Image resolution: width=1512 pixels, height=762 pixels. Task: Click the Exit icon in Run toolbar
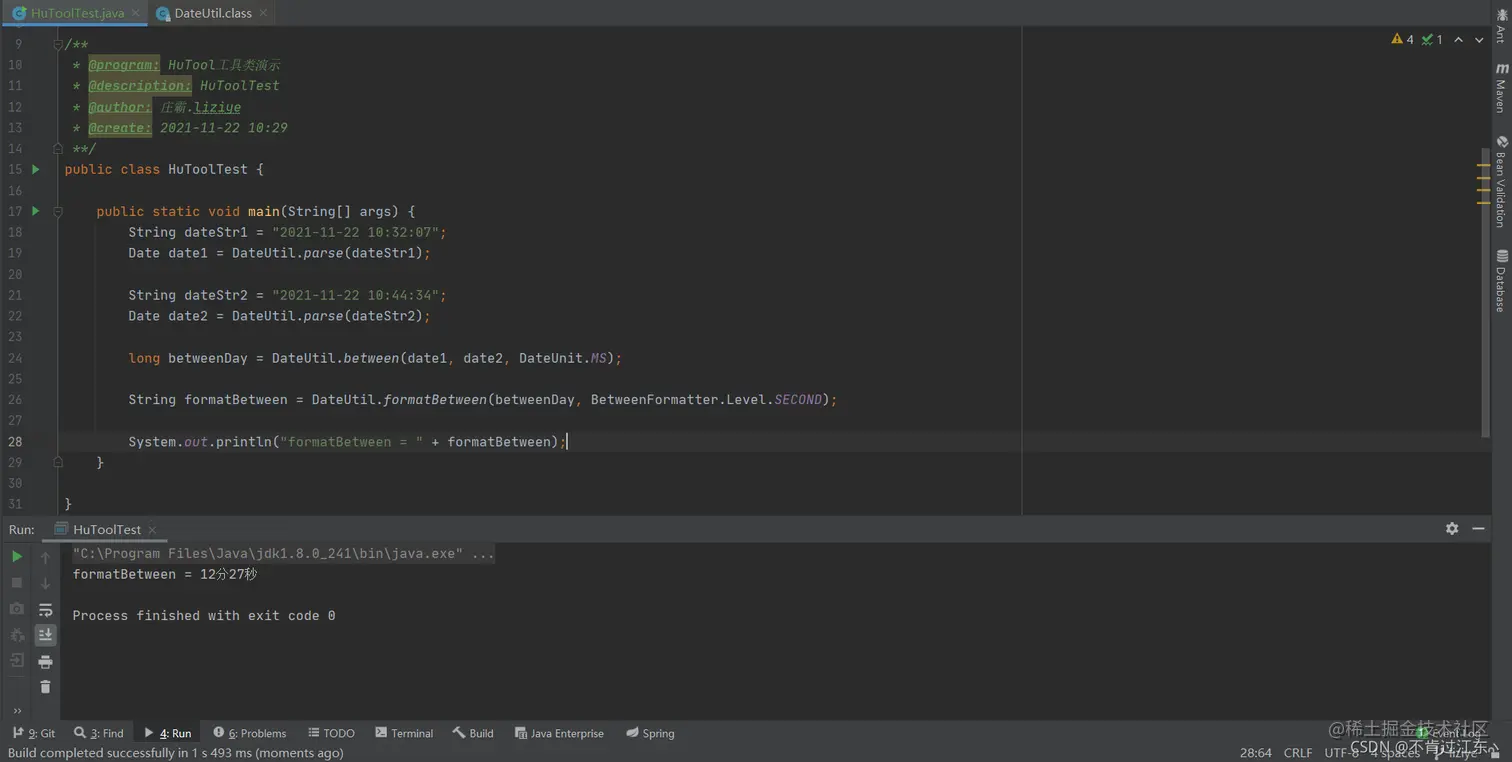[x=17, y=661]
